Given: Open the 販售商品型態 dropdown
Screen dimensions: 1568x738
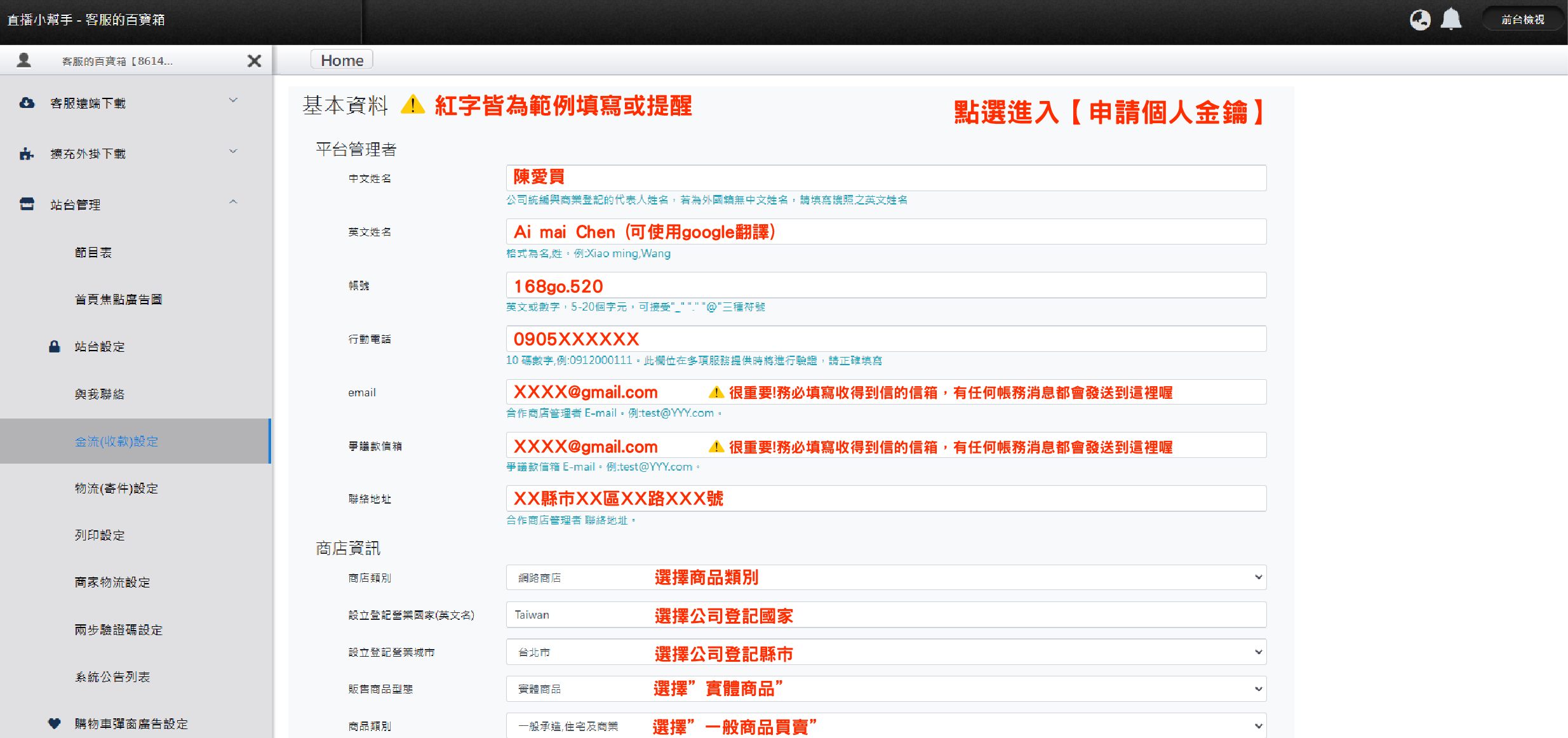Looking at the screenshot, I should [x=886, y=689].
